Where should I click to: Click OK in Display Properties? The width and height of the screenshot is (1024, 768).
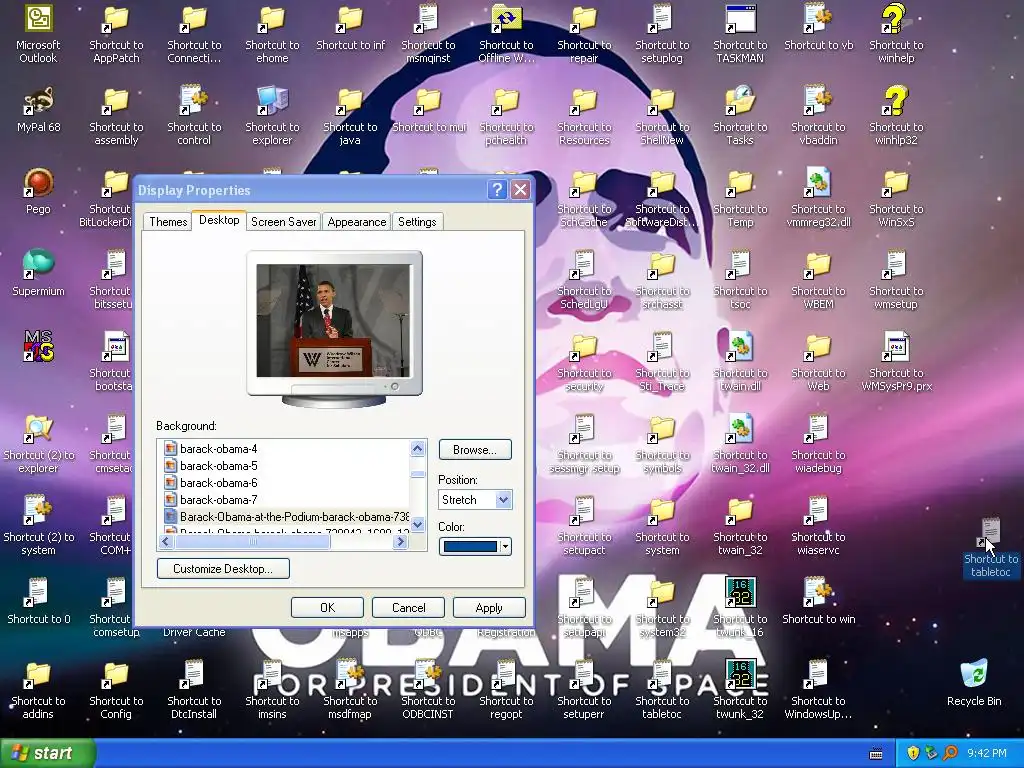[327, 607]
